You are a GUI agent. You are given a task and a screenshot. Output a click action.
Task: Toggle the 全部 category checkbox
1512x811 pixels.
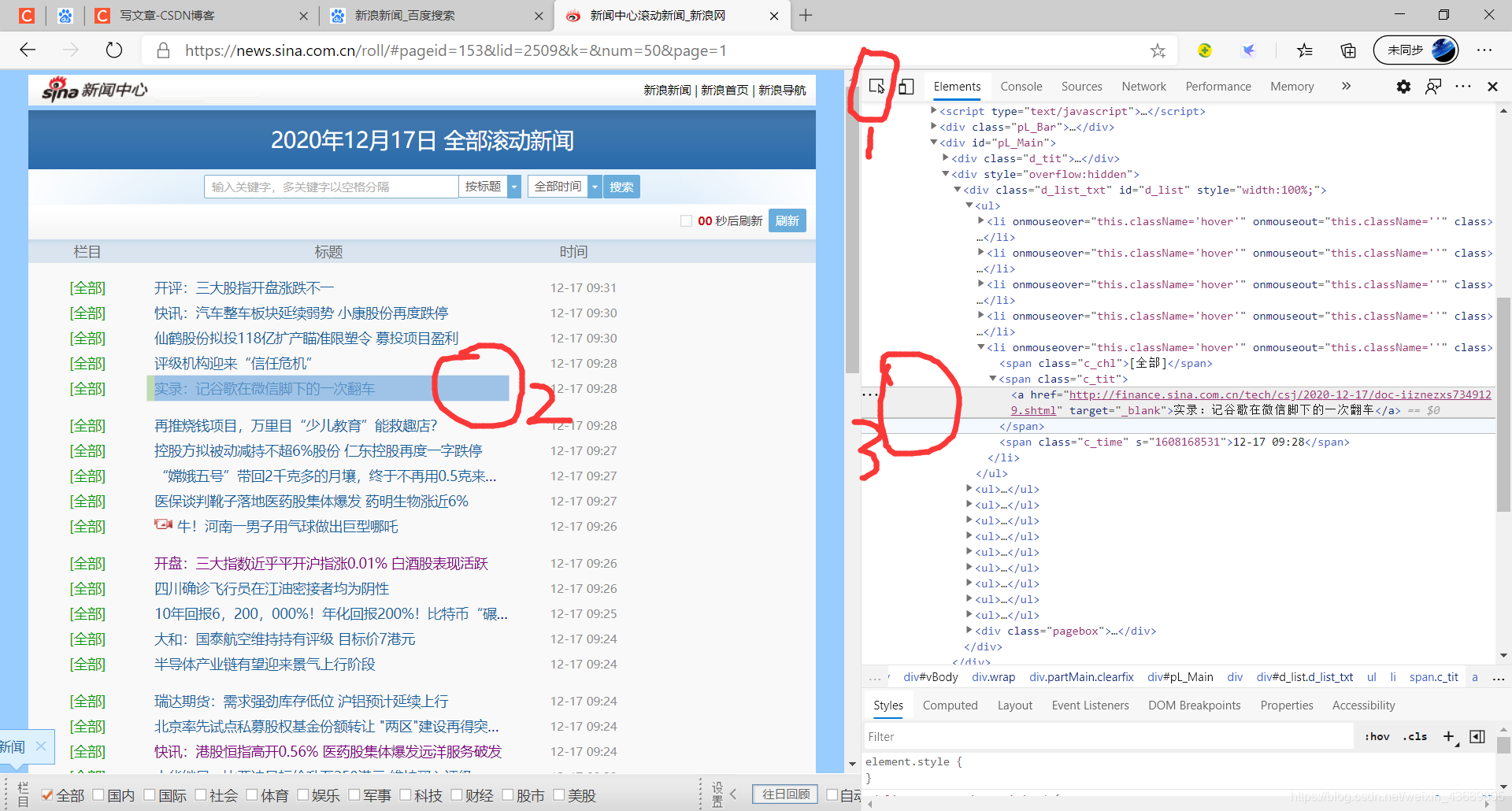pos(48,794)
